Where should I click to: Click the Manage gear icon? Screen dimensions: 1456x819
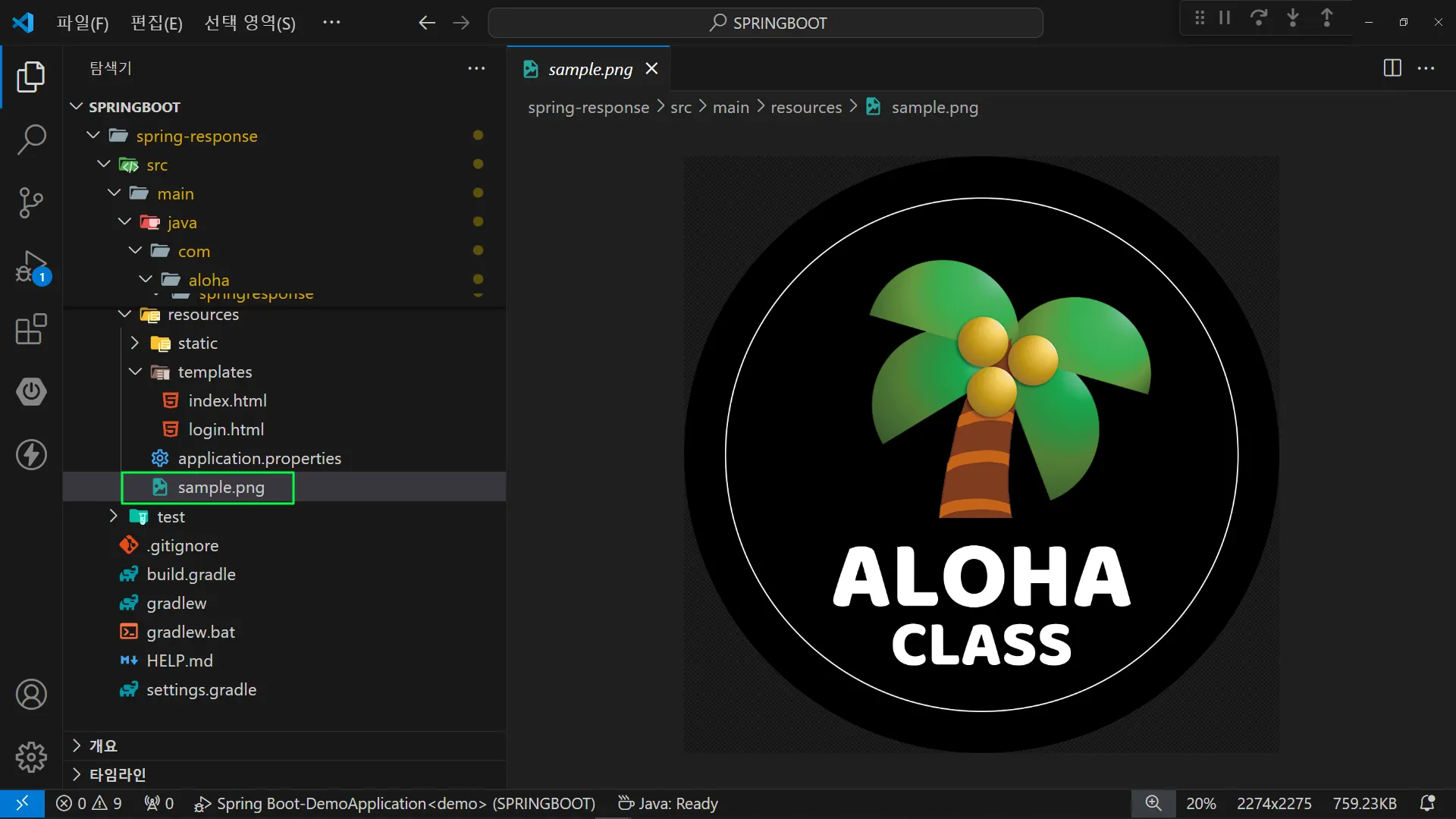31,757
